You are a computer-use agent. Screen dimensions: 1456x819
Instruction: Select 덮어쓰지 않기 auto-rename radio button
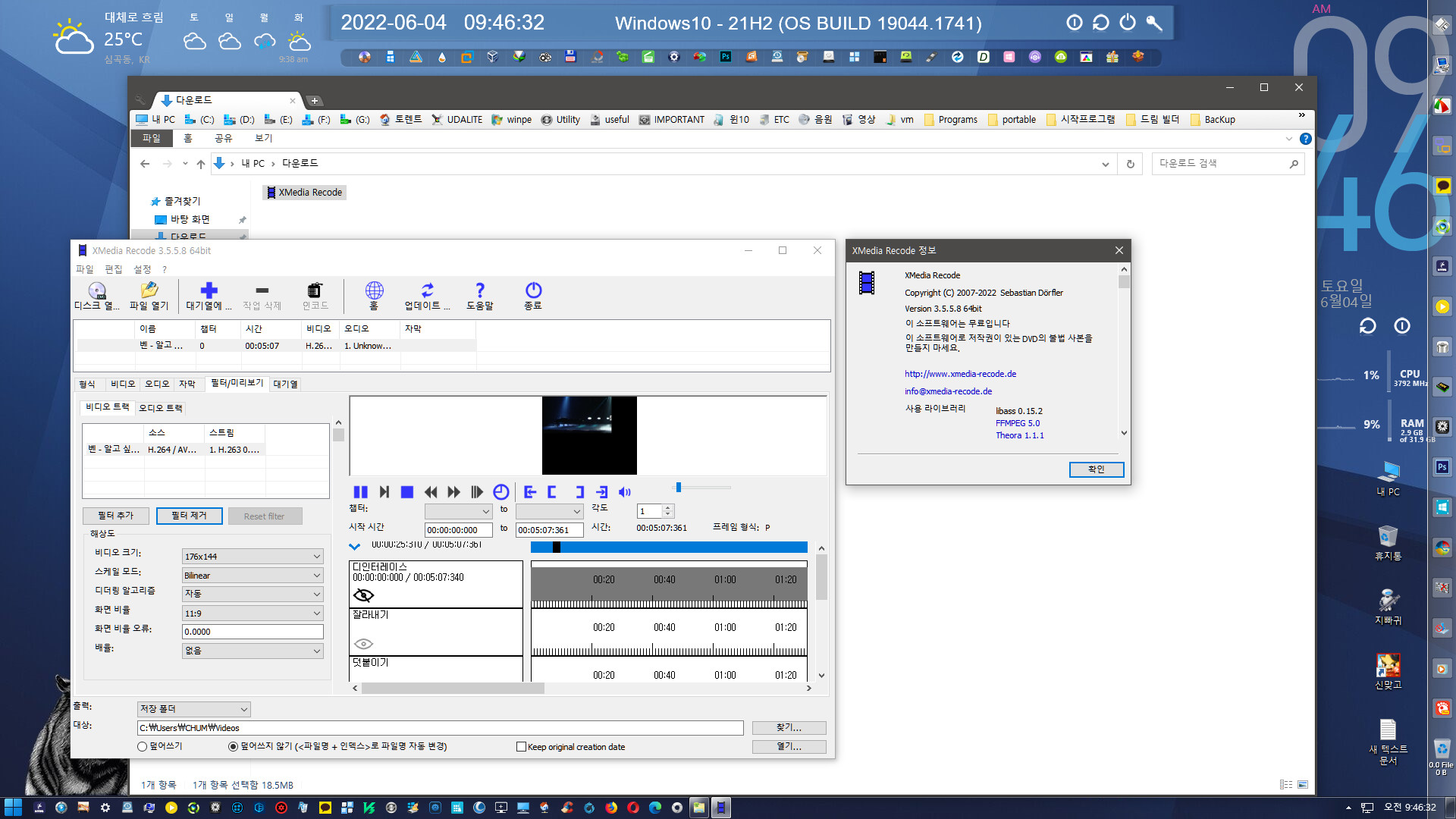pos(233,747)
